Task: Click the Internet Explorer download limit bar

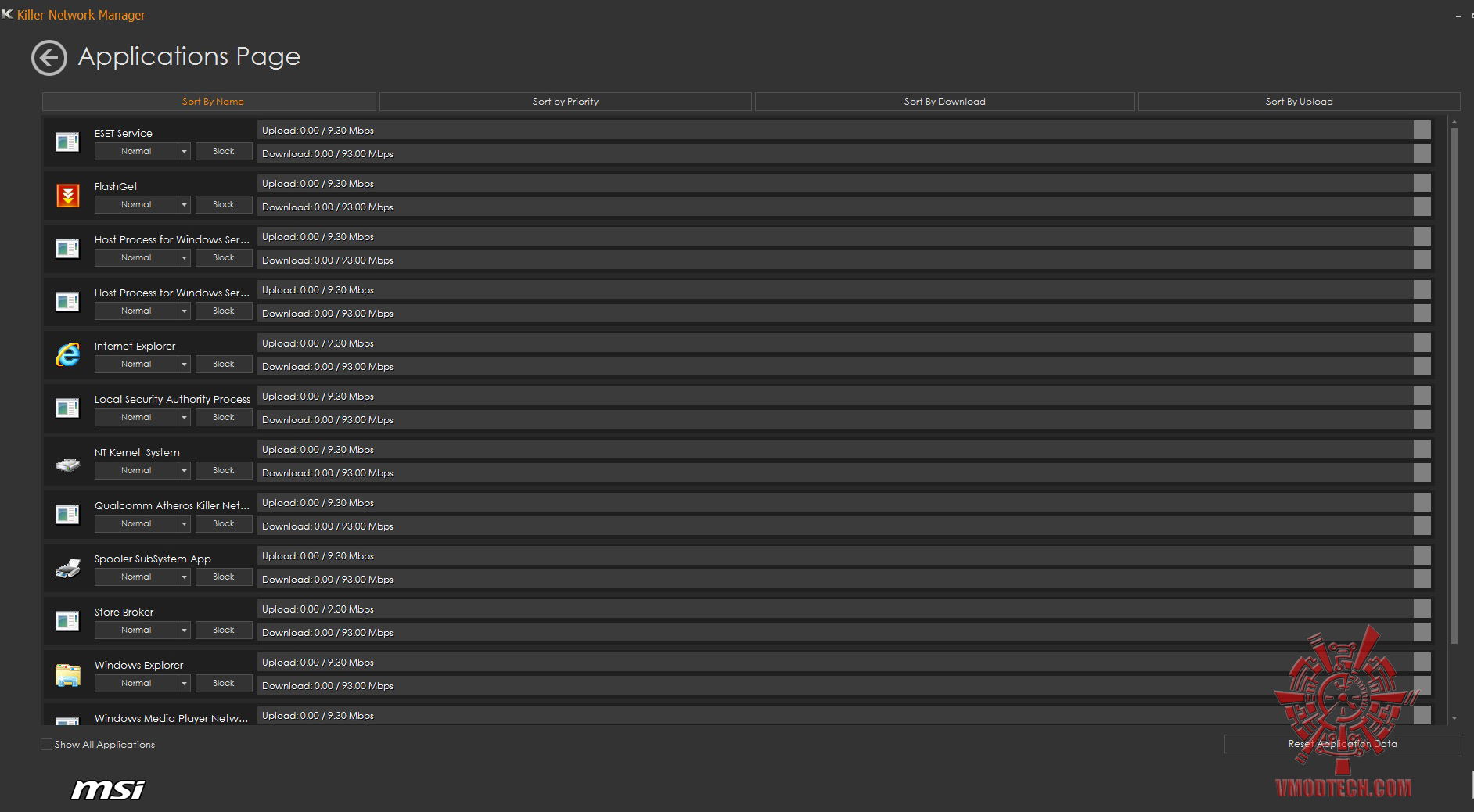Action: [844, 367]
